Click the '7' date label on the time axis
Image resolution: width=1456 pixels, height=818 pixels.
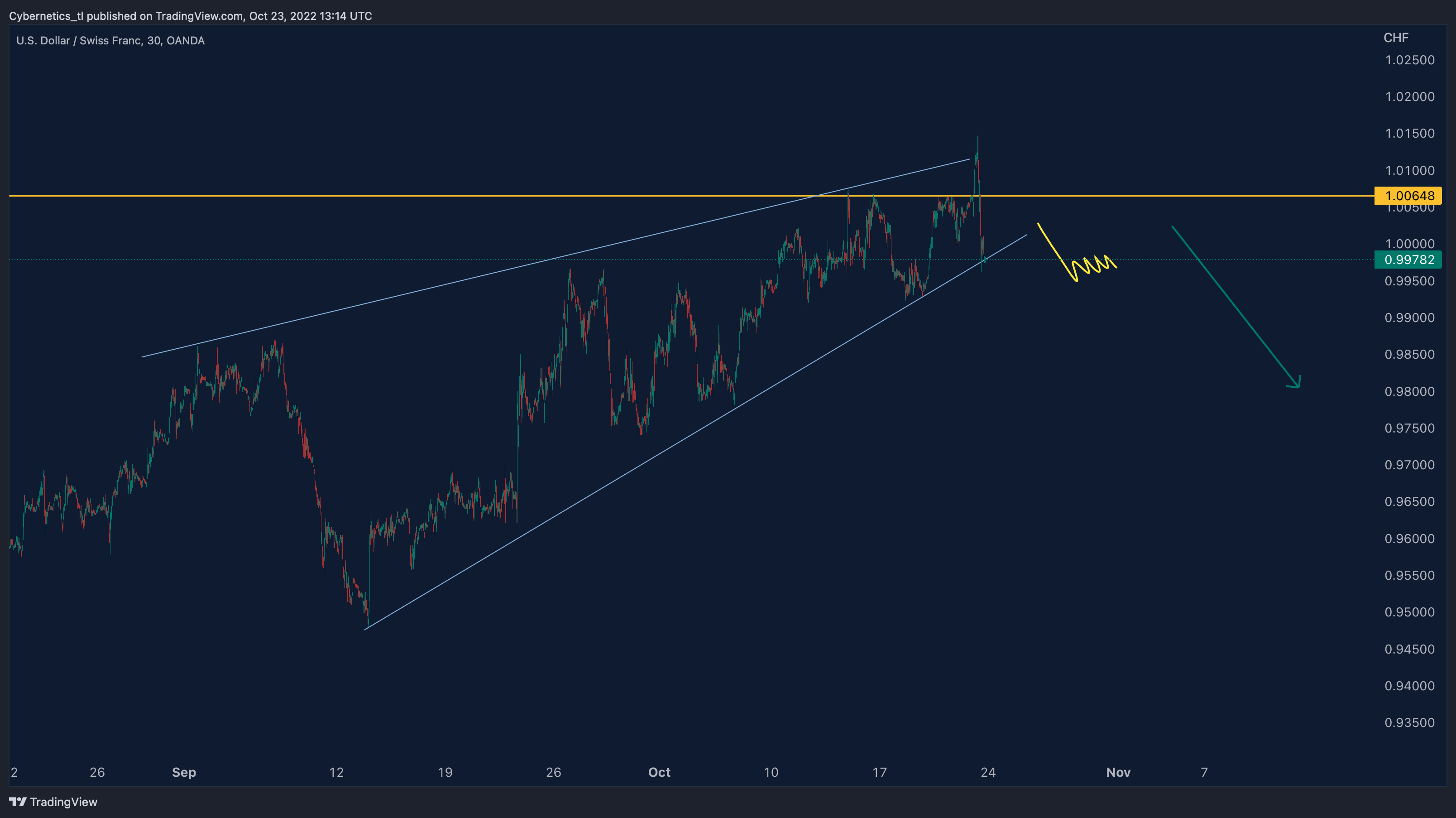(1204, 772)
